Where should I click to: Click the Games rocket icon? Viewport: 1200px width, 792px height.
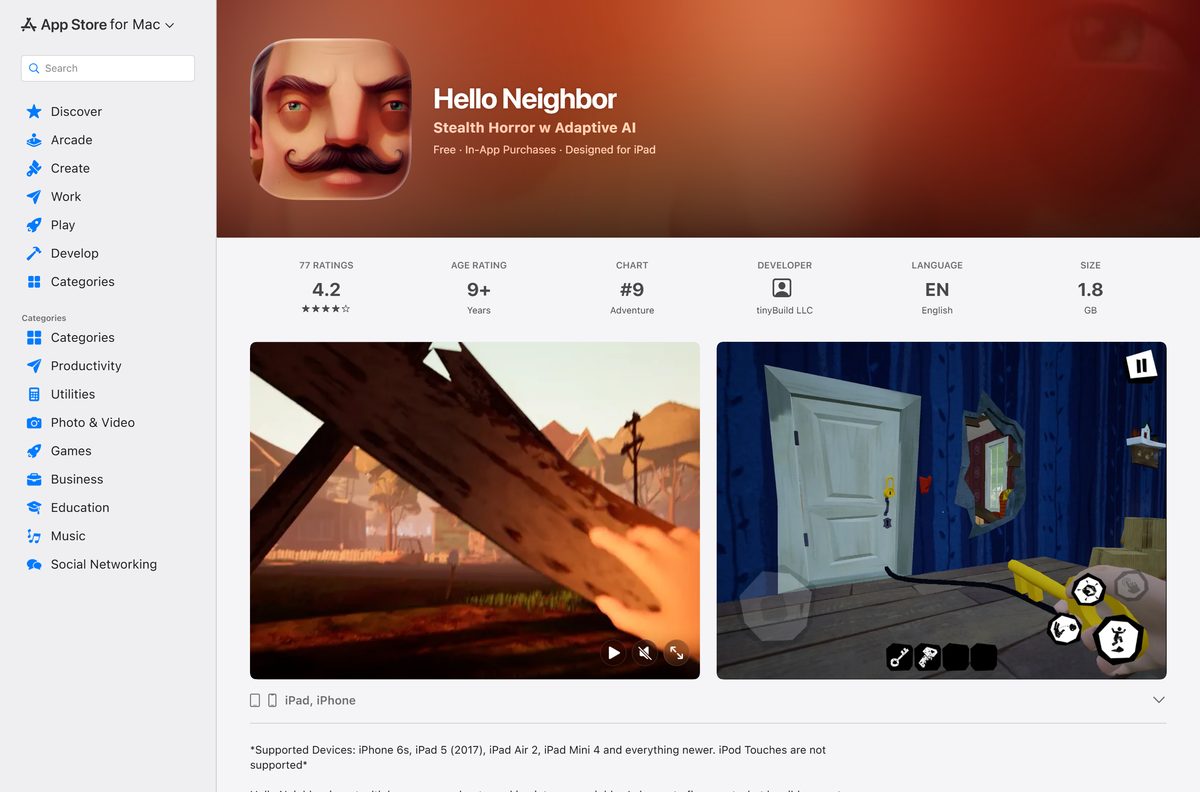pos(34,451)
